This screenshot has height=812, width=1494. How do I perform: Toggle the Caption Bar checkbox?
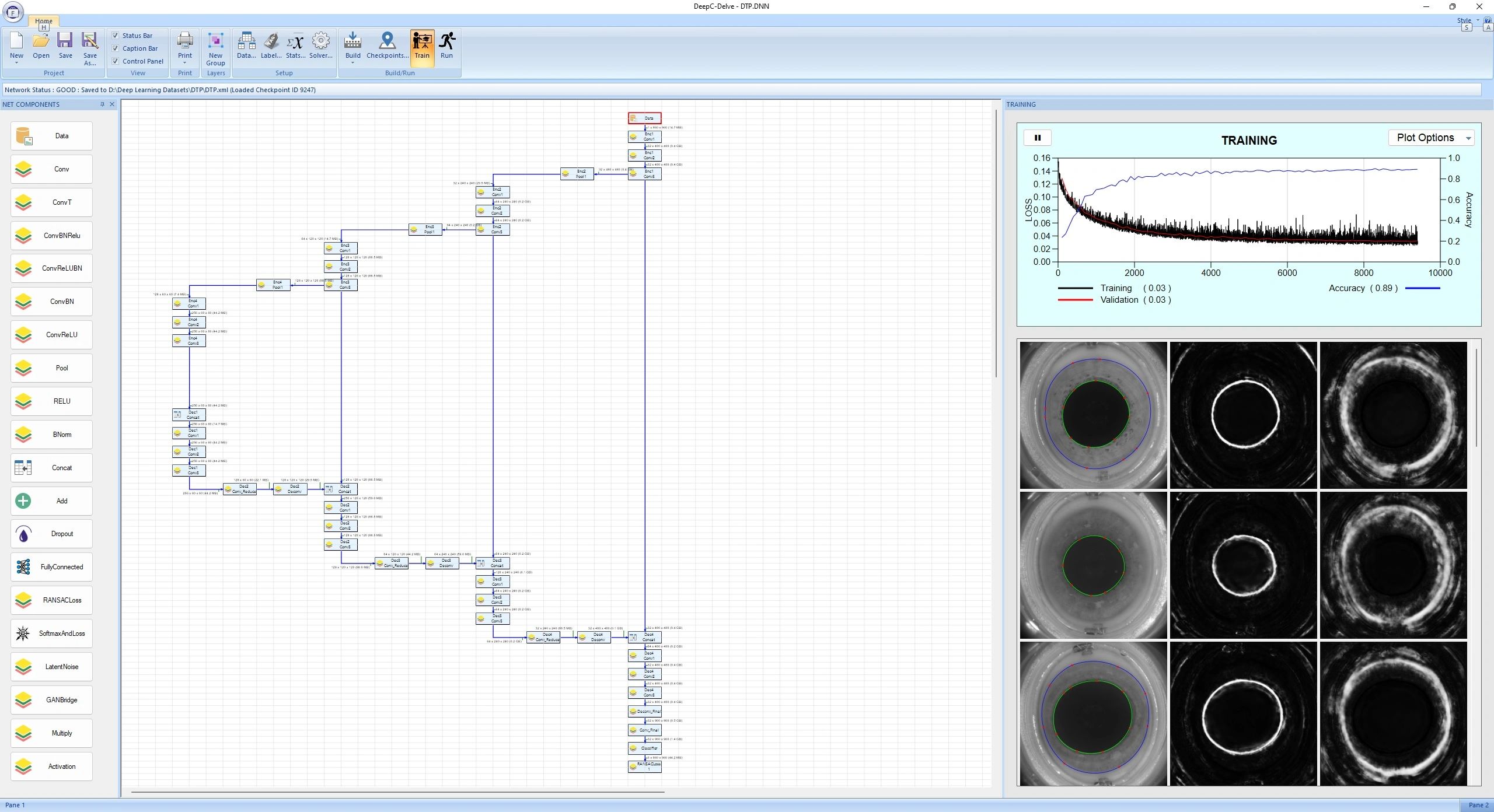tap(116, 48)
